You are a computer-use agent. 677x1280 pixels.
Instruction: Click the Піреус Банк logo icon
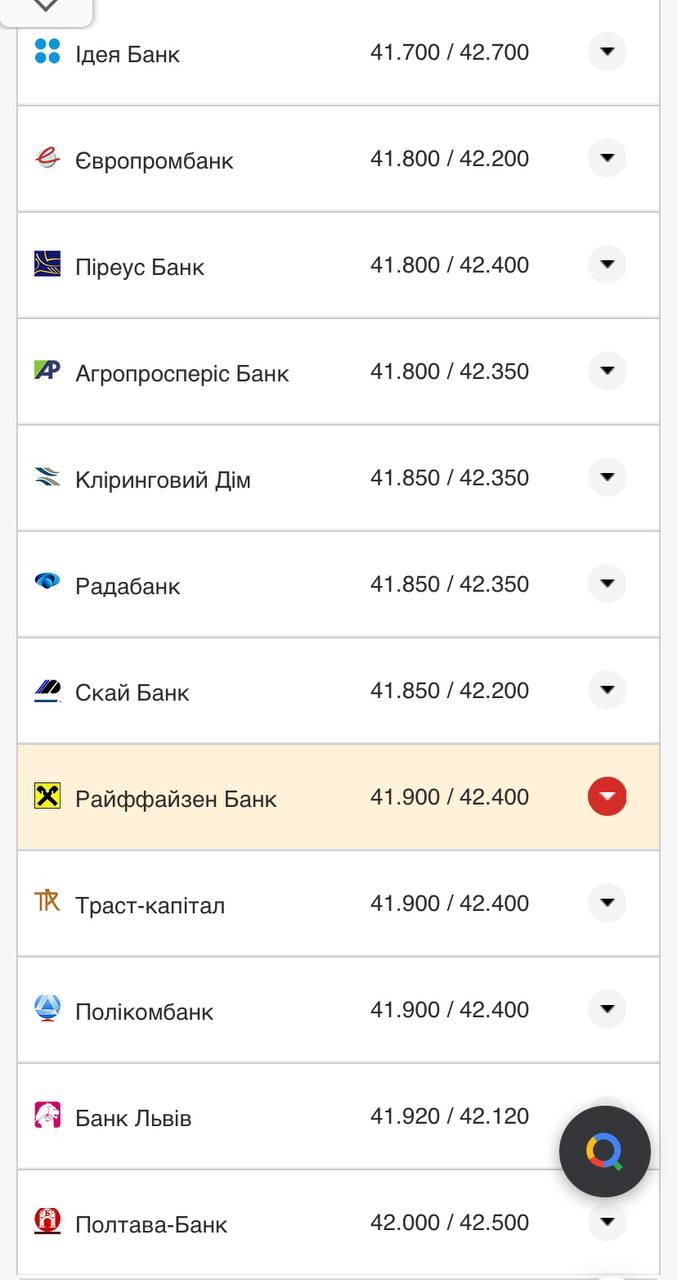(x=47, y=264)
